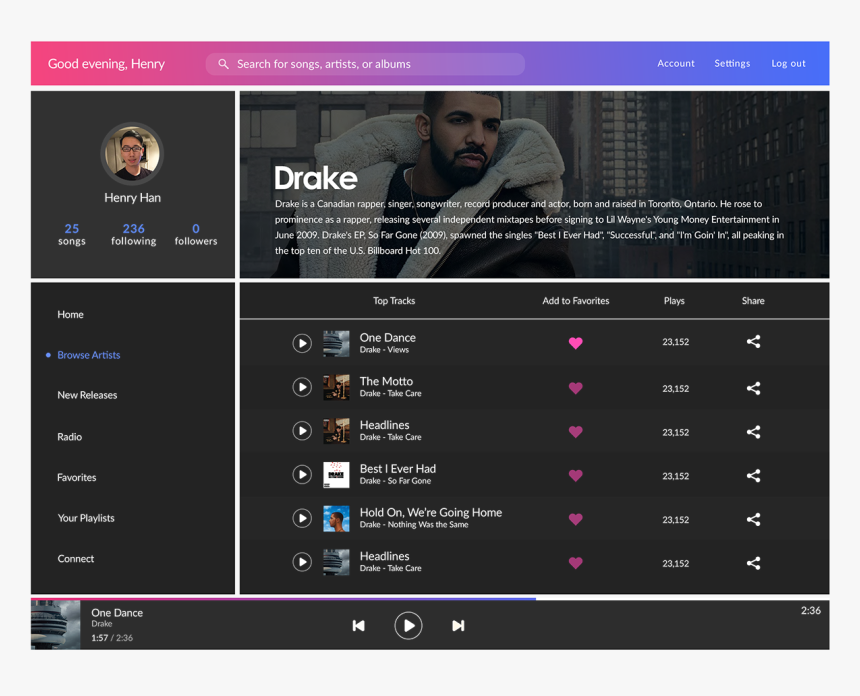This screenshot has width=860, height=696.
Task: Click The Motto album art thumbnail
Action: (x=336, y=387)
